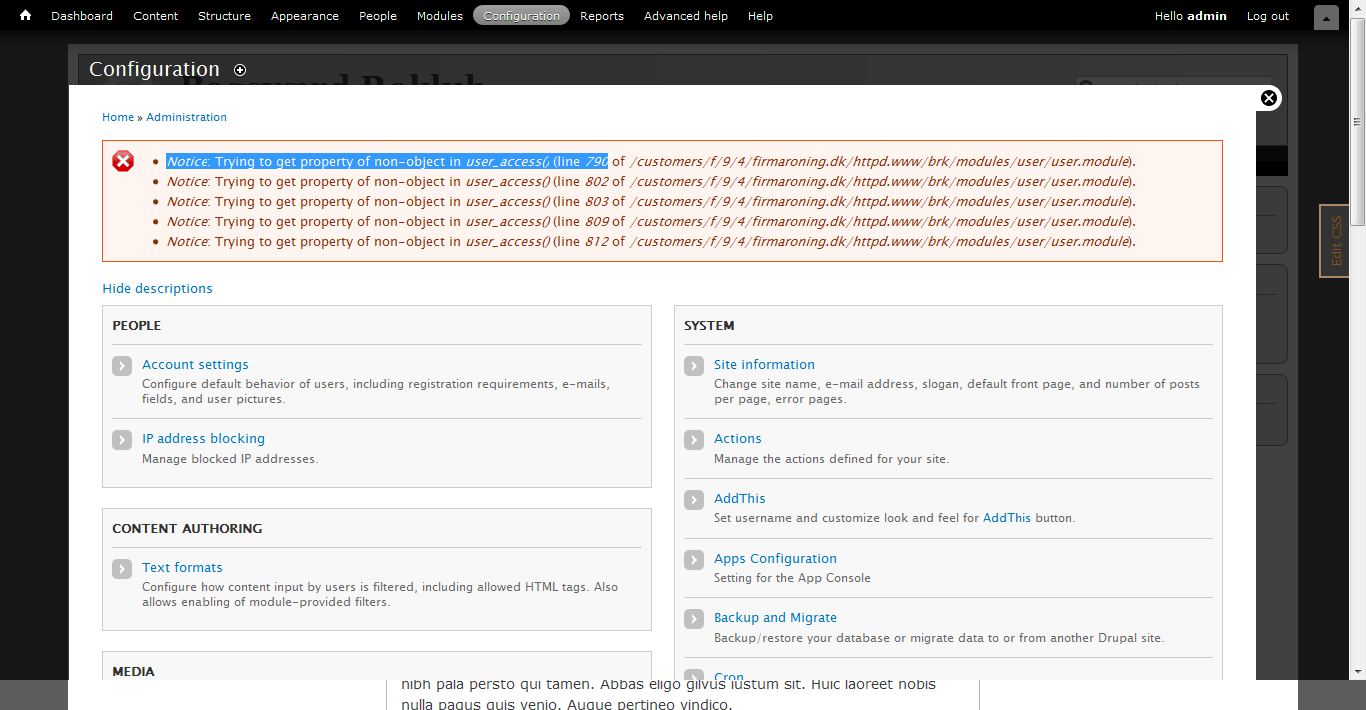Click the SYSTEM section heading
The width and height of the screenshot is (1366, 710).
point(709,326)
